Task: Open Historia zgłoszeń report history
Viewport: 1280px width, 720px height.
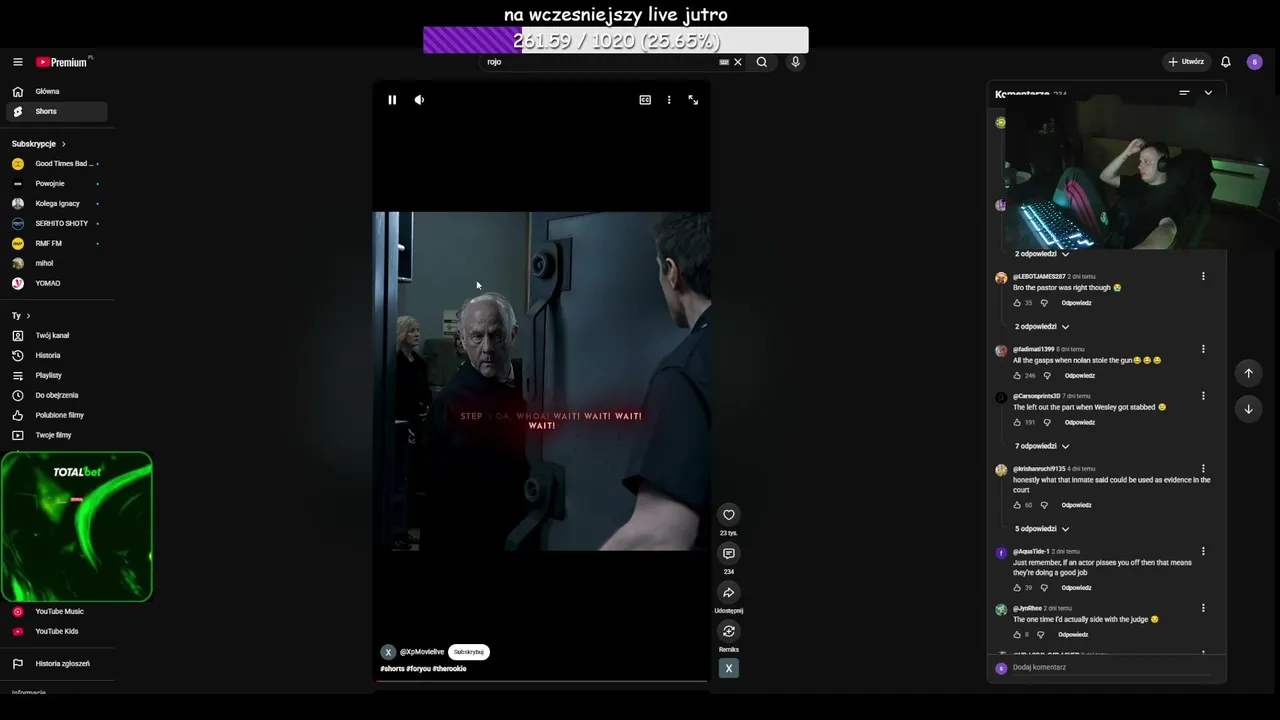Action: pyautogui.click(x=56, y=664)
